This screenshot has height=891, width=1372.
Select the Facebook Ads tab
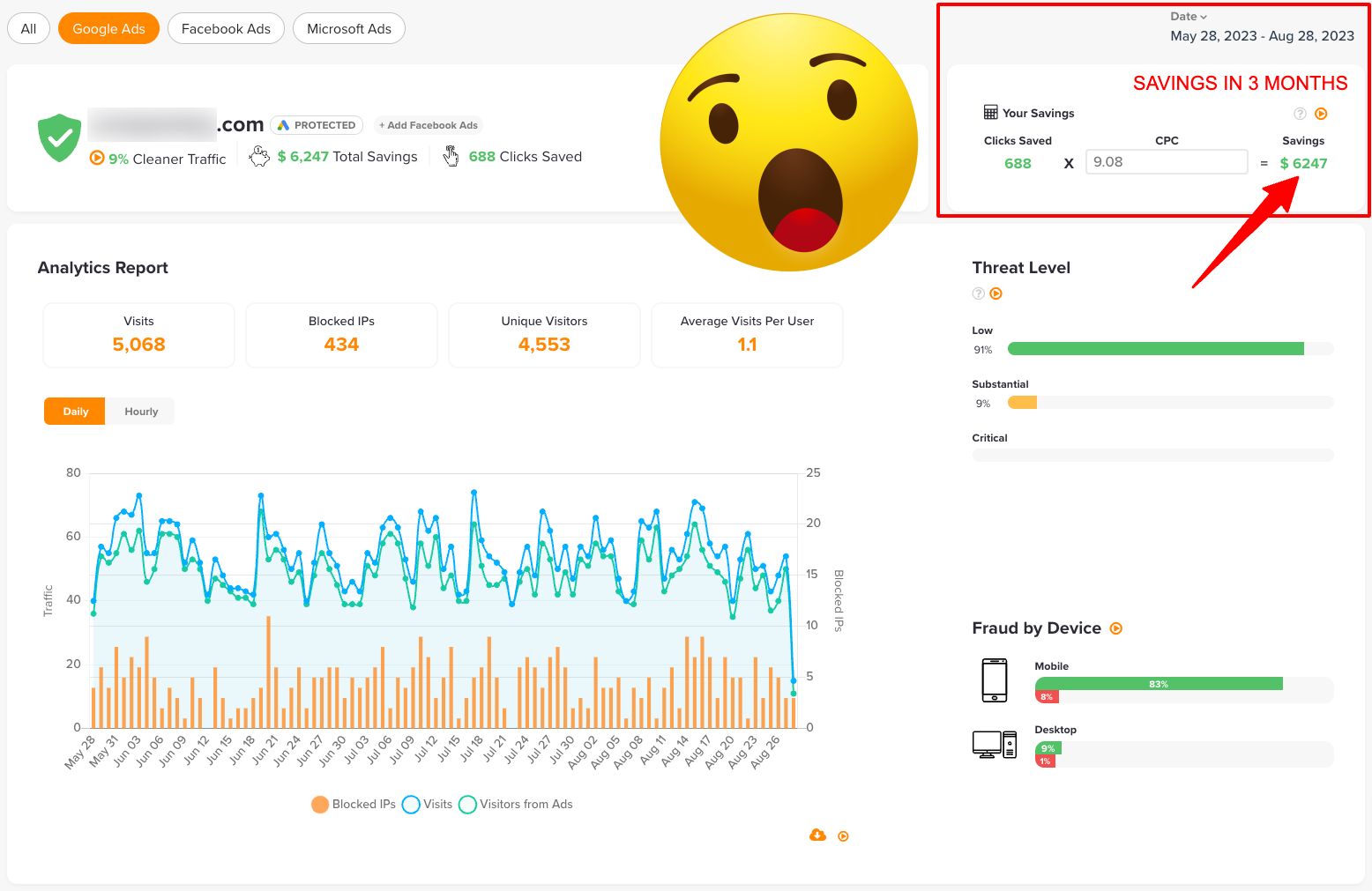tap(226, 27)
